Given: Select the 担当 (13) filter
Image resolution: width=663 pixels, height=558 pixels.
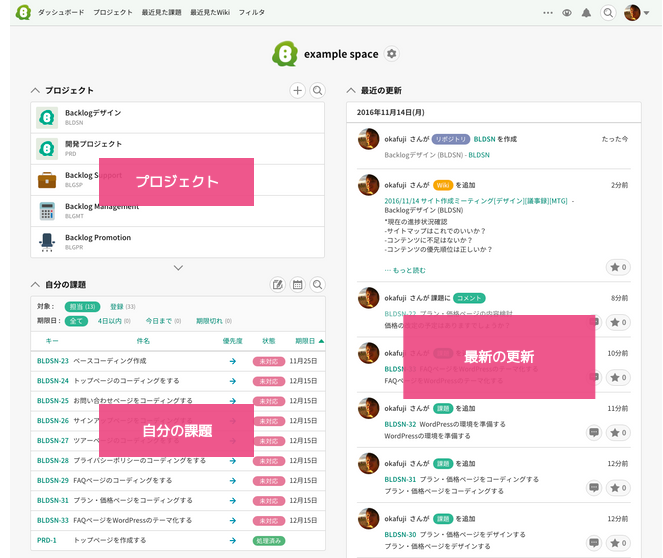Looking at the screenshot, I should 82,306.
